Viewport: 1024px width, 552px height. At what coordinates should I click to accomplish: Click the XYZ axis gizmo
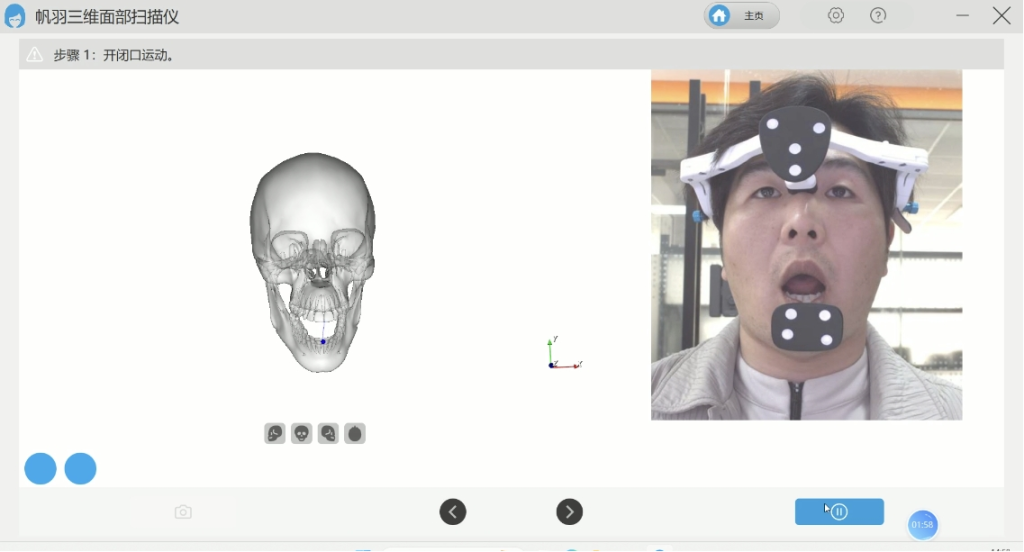coord(564,353)
